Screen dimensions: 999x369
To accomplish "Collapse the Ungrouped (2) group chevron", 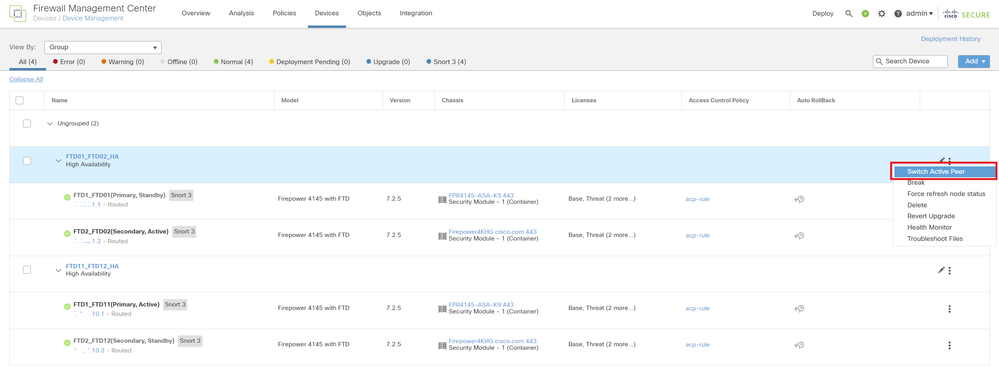I will click(50, 124).
